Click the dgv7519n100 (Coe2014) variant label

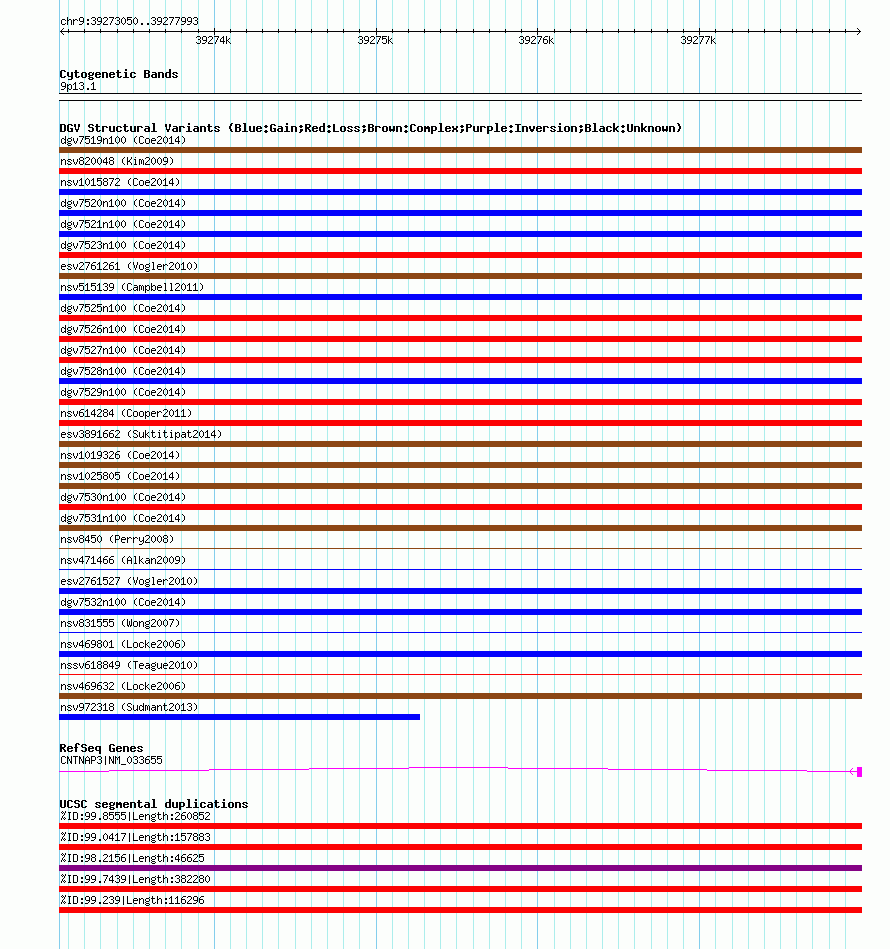coord(123,140)
